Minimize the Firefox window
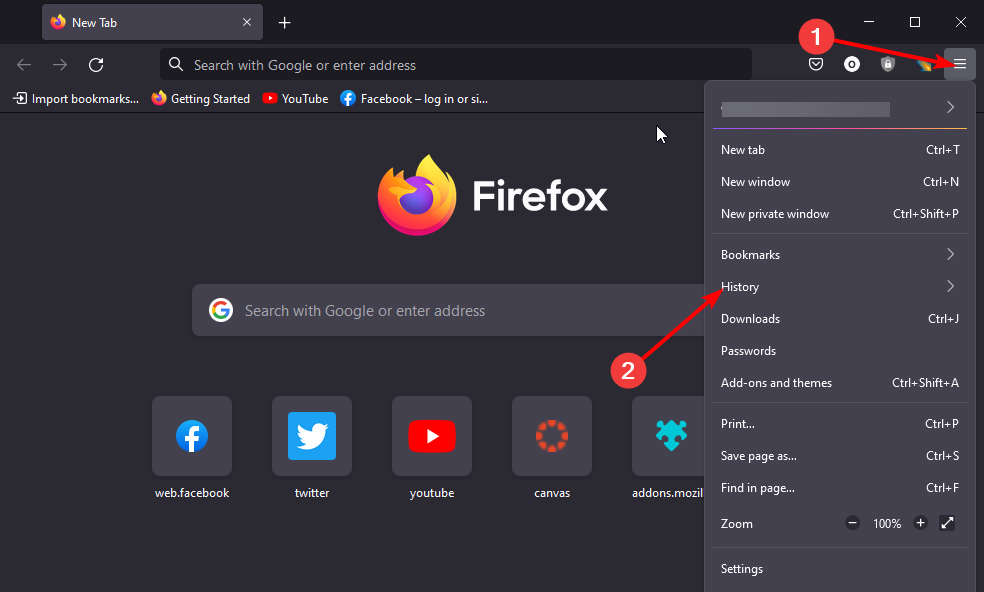984x592 pixels. click(x=869, y=22)
